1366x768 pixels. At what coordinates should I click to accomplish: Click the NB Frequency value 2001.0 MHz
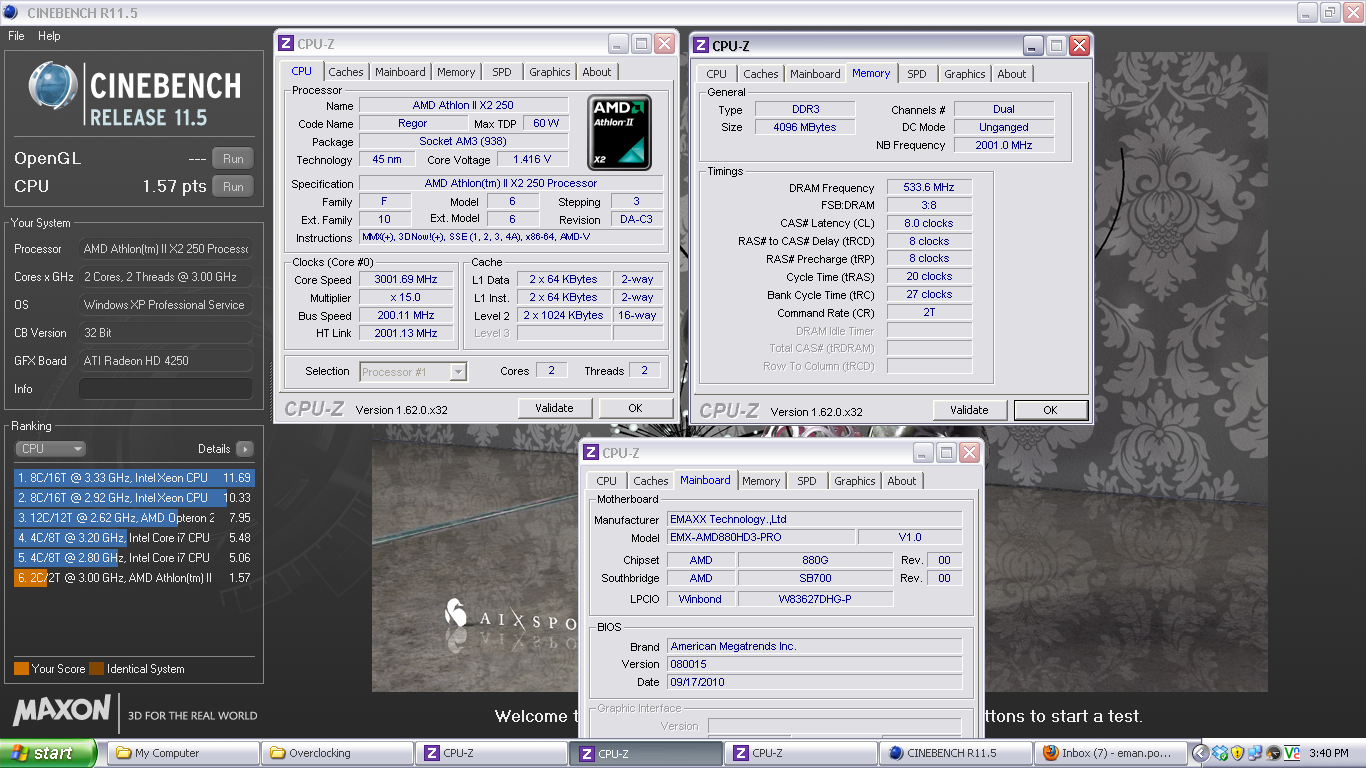coord(1003,145)
